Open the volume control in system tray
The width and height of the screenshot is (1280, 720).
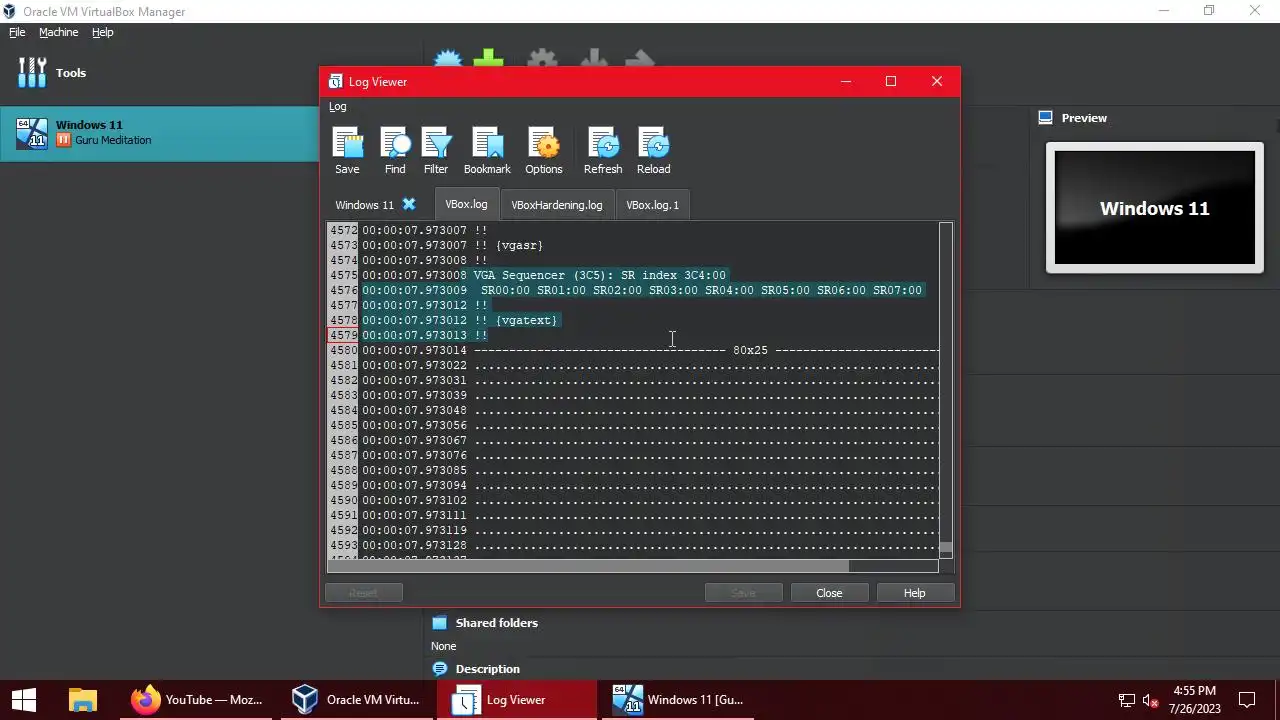coord(1150,700)
